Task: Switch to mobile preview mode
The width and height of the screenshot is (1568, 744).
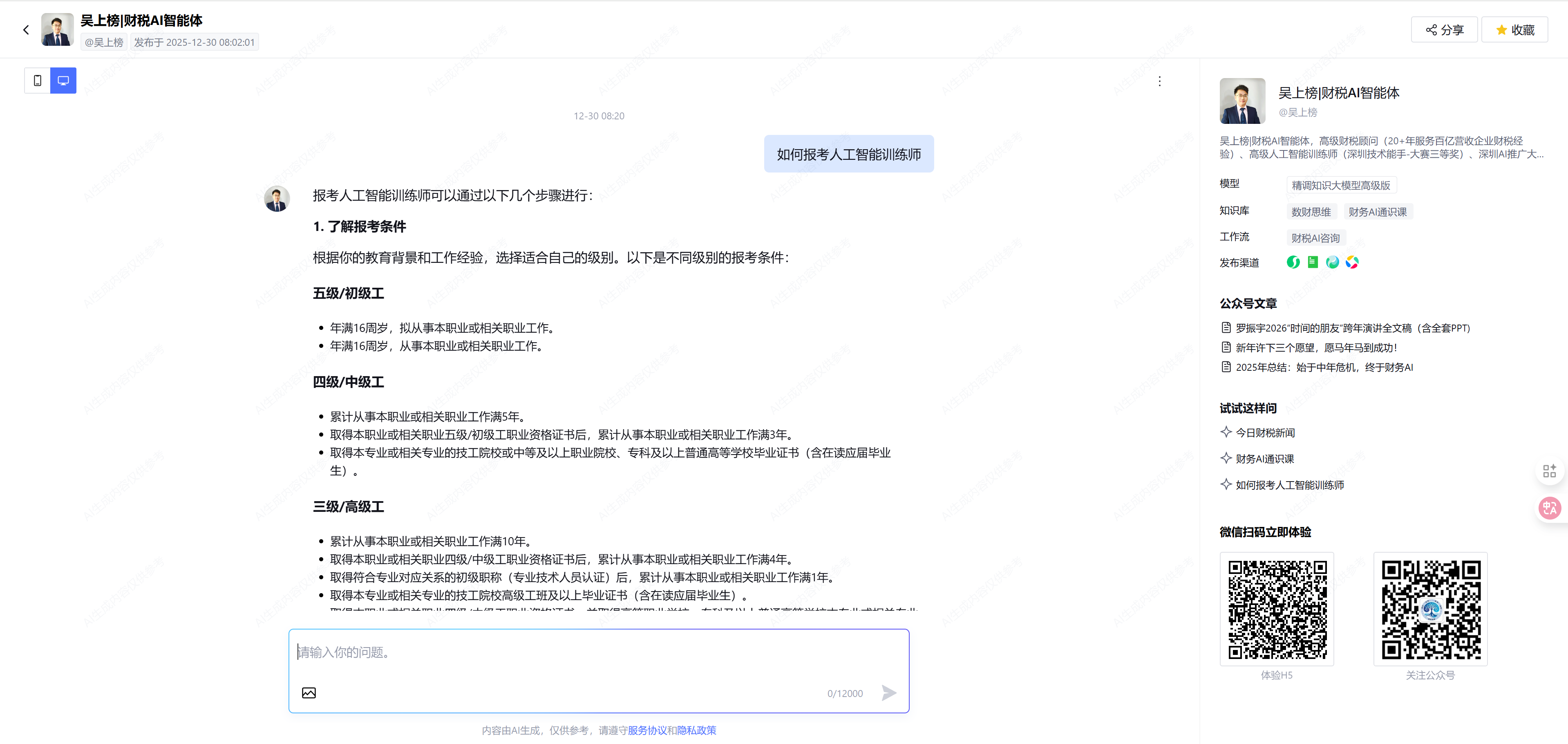Action: pyautogui.click(x=38, y=81)
